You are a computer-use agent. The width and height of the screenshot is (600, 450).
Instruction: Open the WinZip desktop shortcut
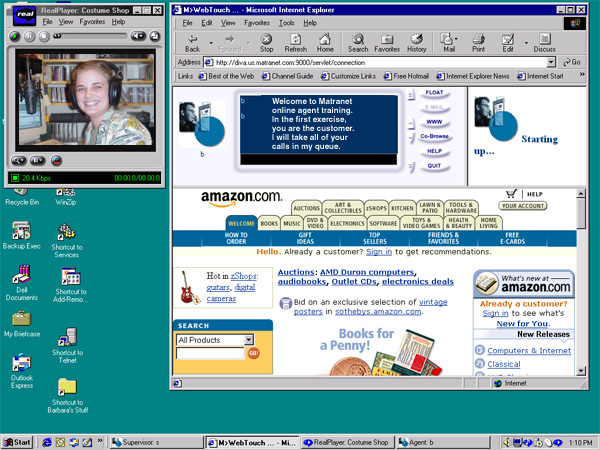[x=65, y=197]
